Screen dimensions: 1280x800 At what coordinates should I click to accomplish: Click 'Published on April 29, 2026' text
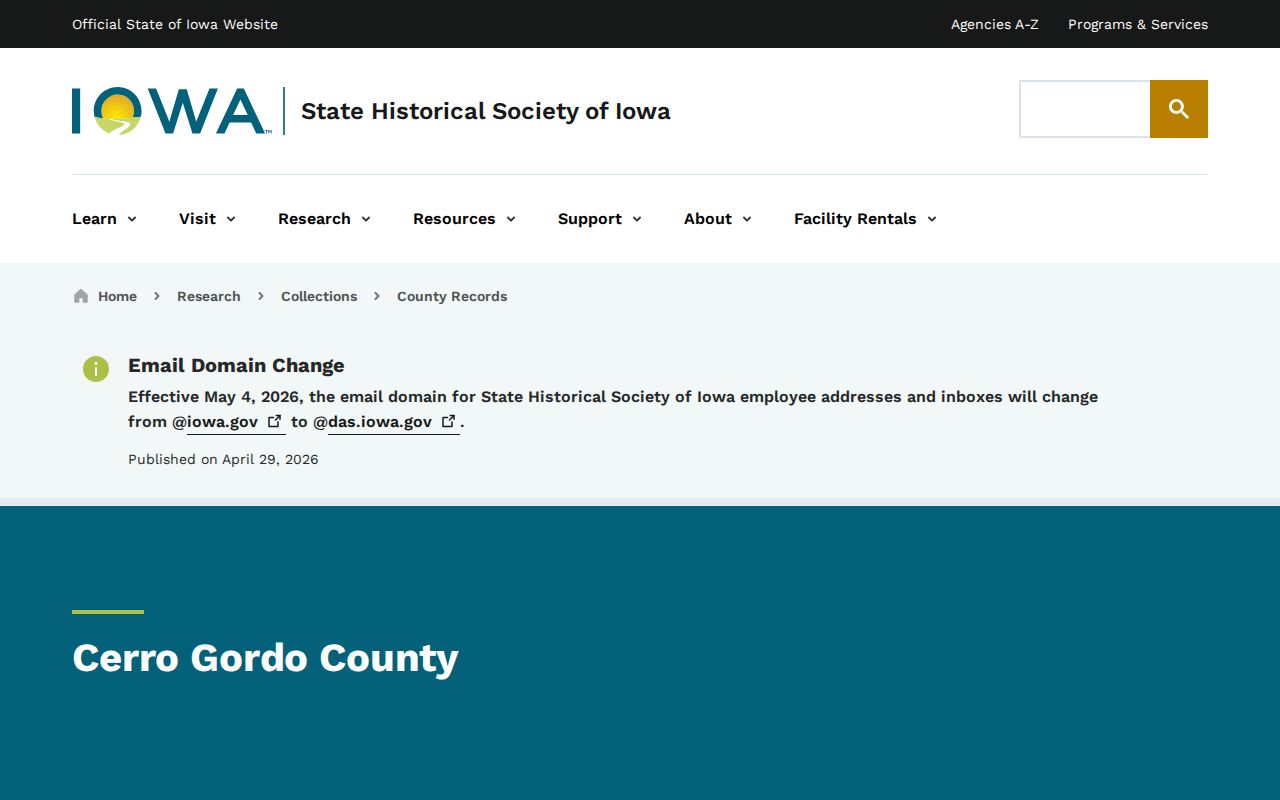223,460
